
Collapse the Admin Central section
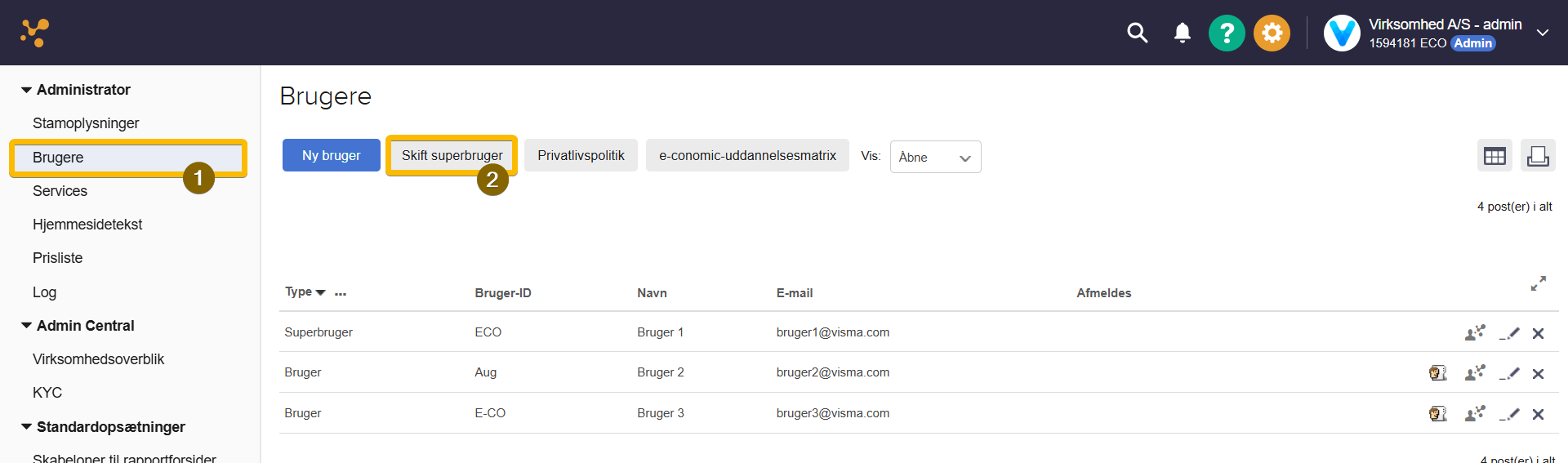pos(27,326)
